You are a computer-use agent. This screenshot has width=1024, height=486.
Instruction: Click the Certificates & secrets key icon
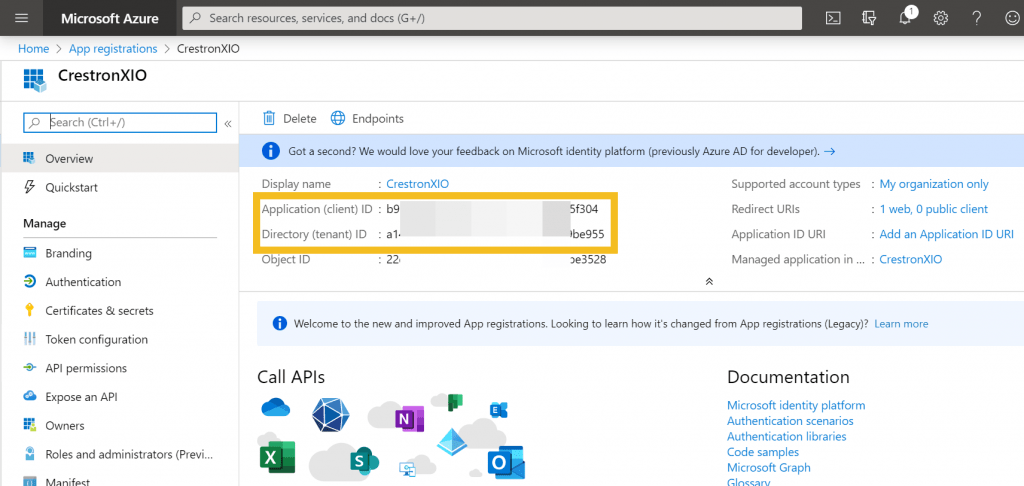29,310
